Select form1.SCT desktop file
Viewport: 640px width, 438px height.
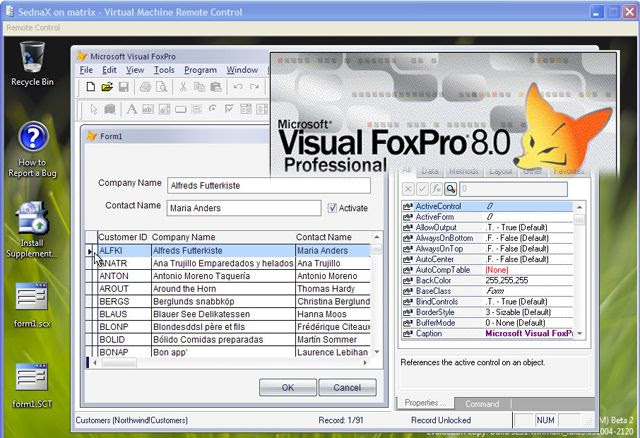pyautogui.click(x=32, y=386)
